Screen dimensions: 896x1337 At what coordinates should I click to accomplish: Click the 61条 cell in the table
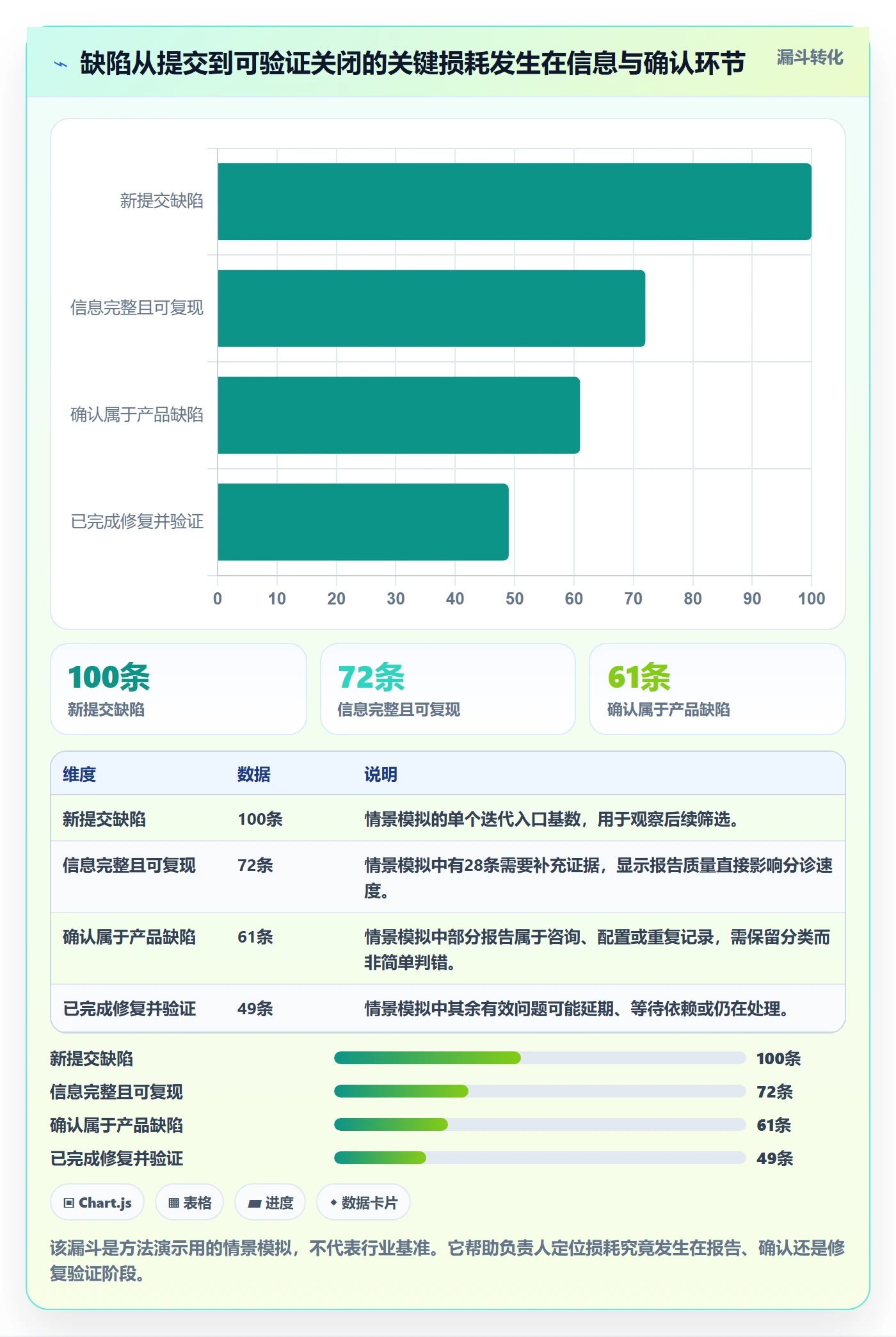[255, 937]
